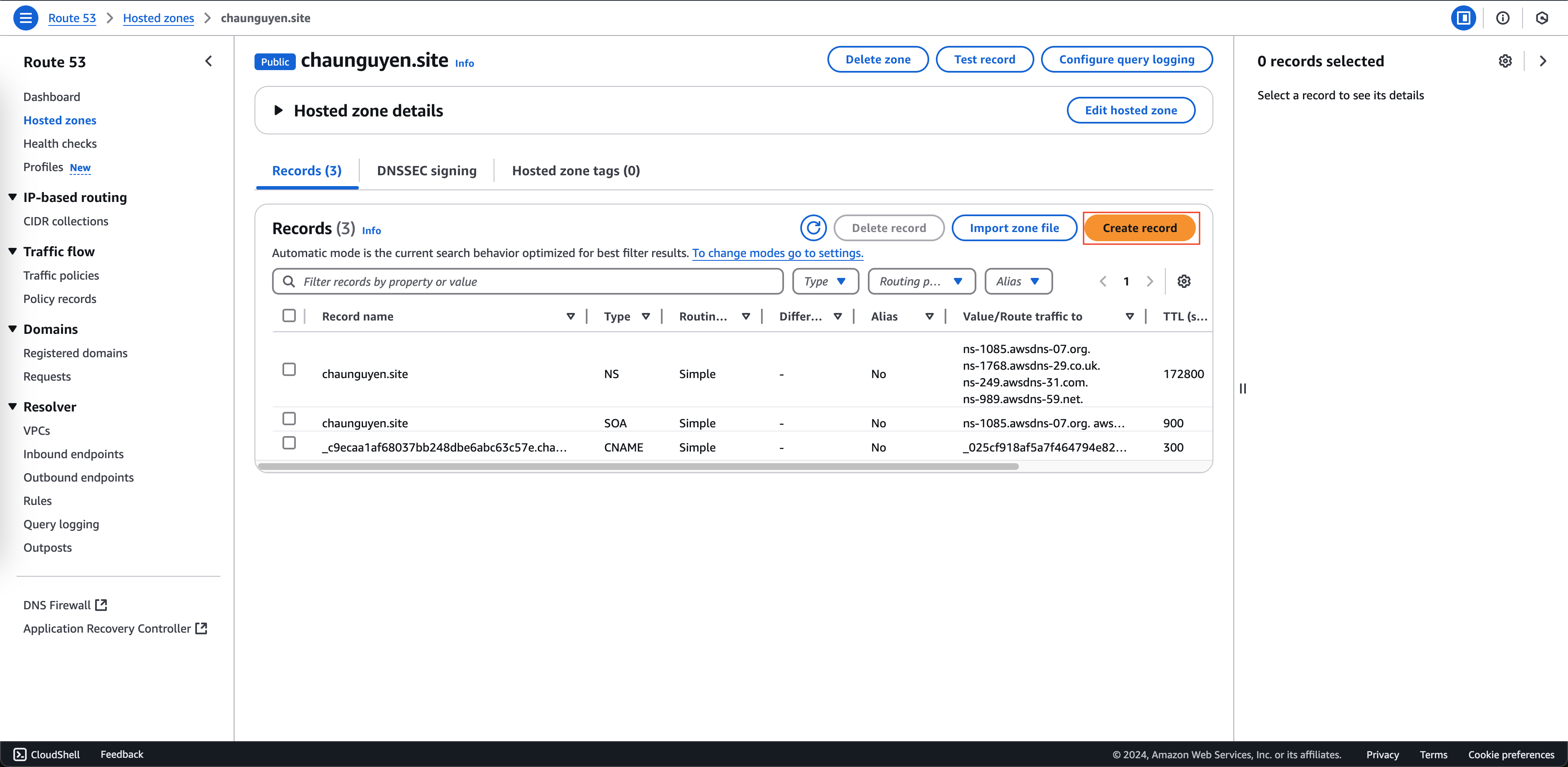The height and width of the screenshot is (767, 1568).
Task: Collapse the records selected panel chevron
Action: (x=1543, y=61)
